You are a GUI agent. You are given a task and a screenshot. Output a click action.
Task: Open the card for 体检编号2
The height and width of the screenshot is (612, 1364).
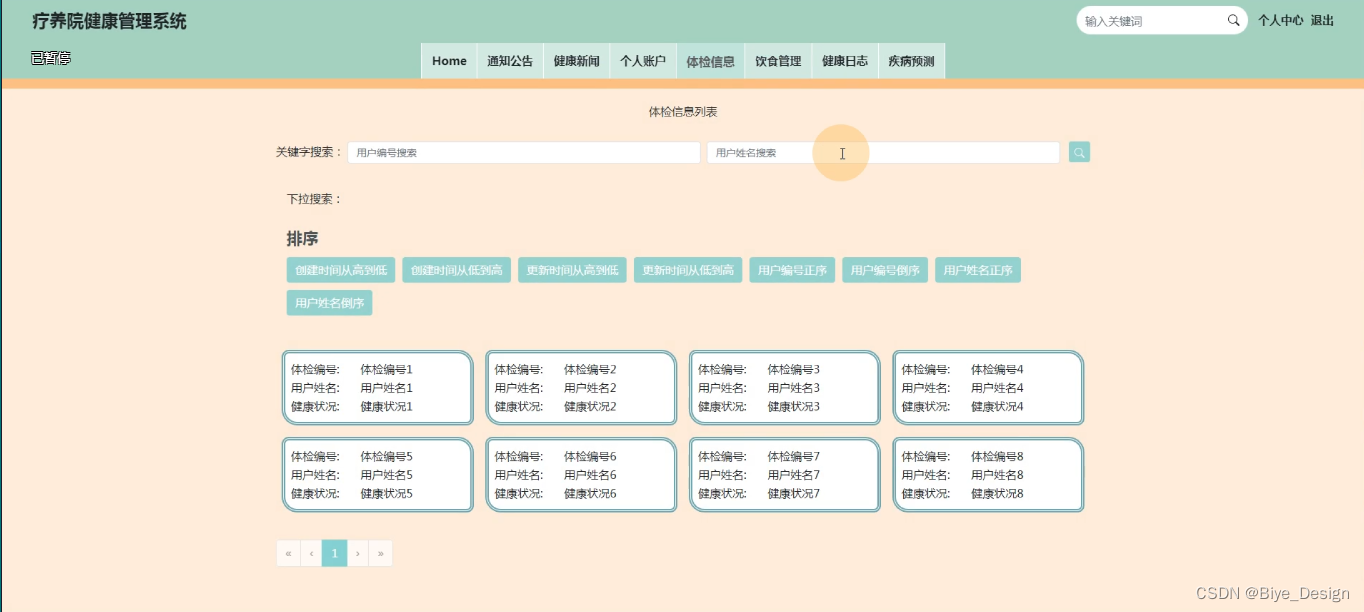(x=581, y=388)
